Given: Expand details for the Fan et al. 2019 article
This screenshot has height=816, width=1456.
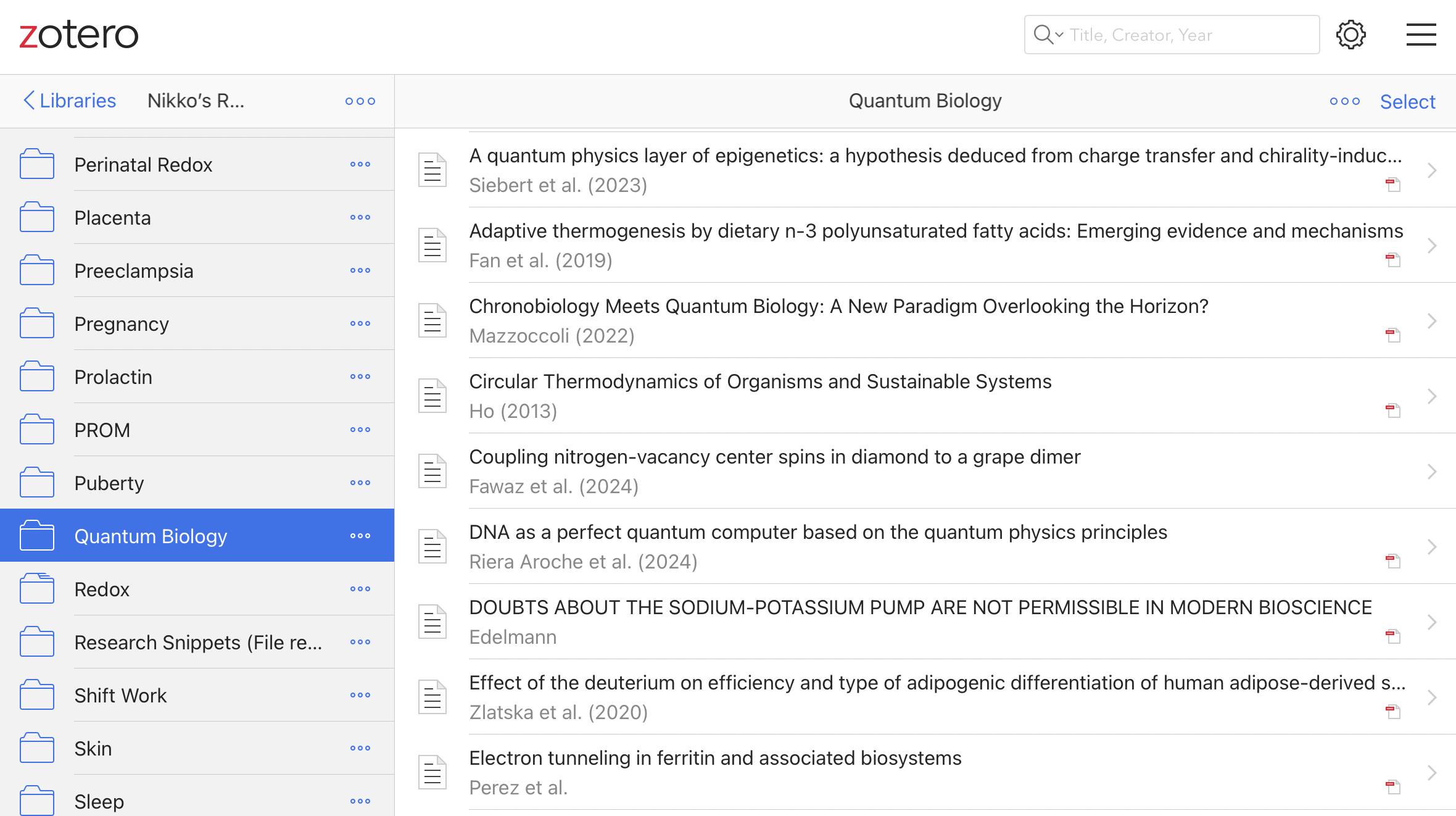Looking at the screenshot, I should [x=1432, y=245].
